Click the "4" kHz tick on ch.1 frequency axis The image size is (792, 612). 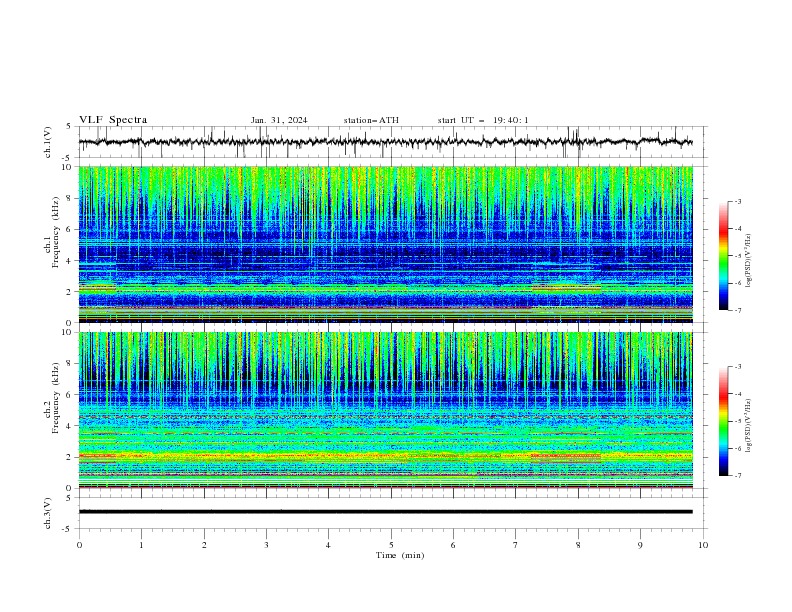click(69, 261)
